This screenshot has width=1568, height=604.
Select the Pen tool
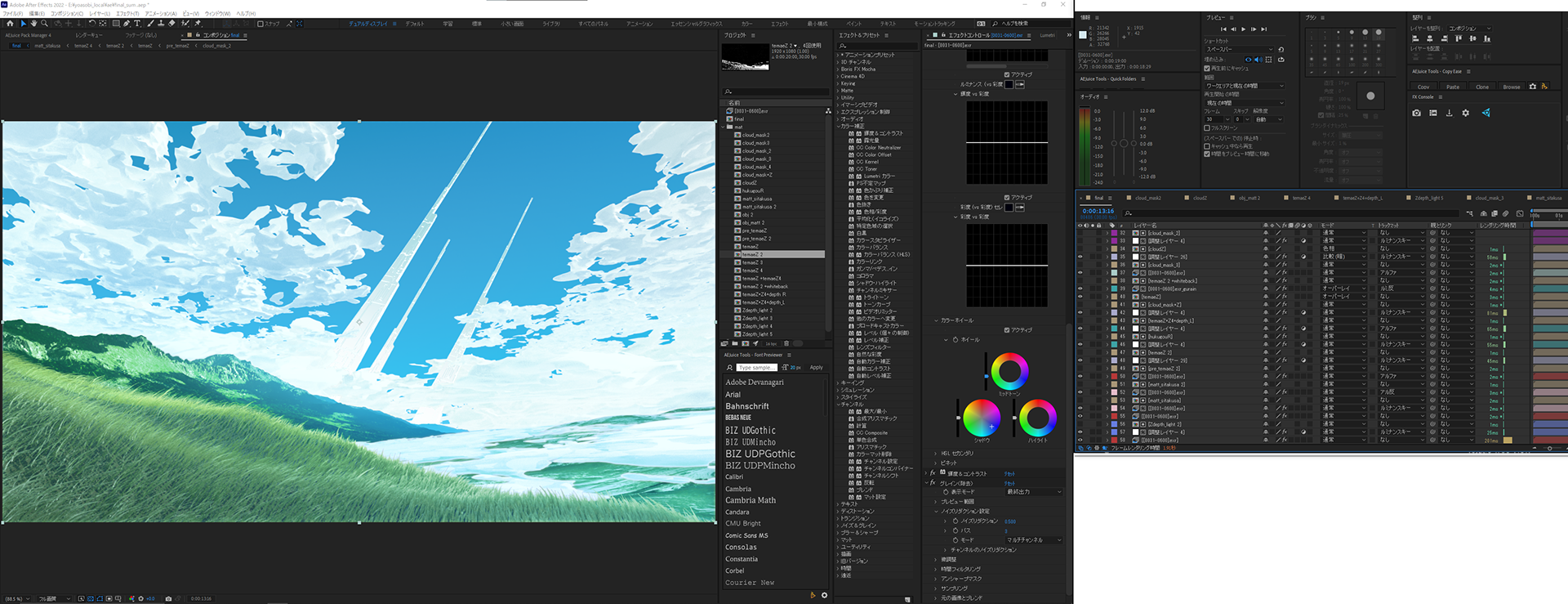127,24
